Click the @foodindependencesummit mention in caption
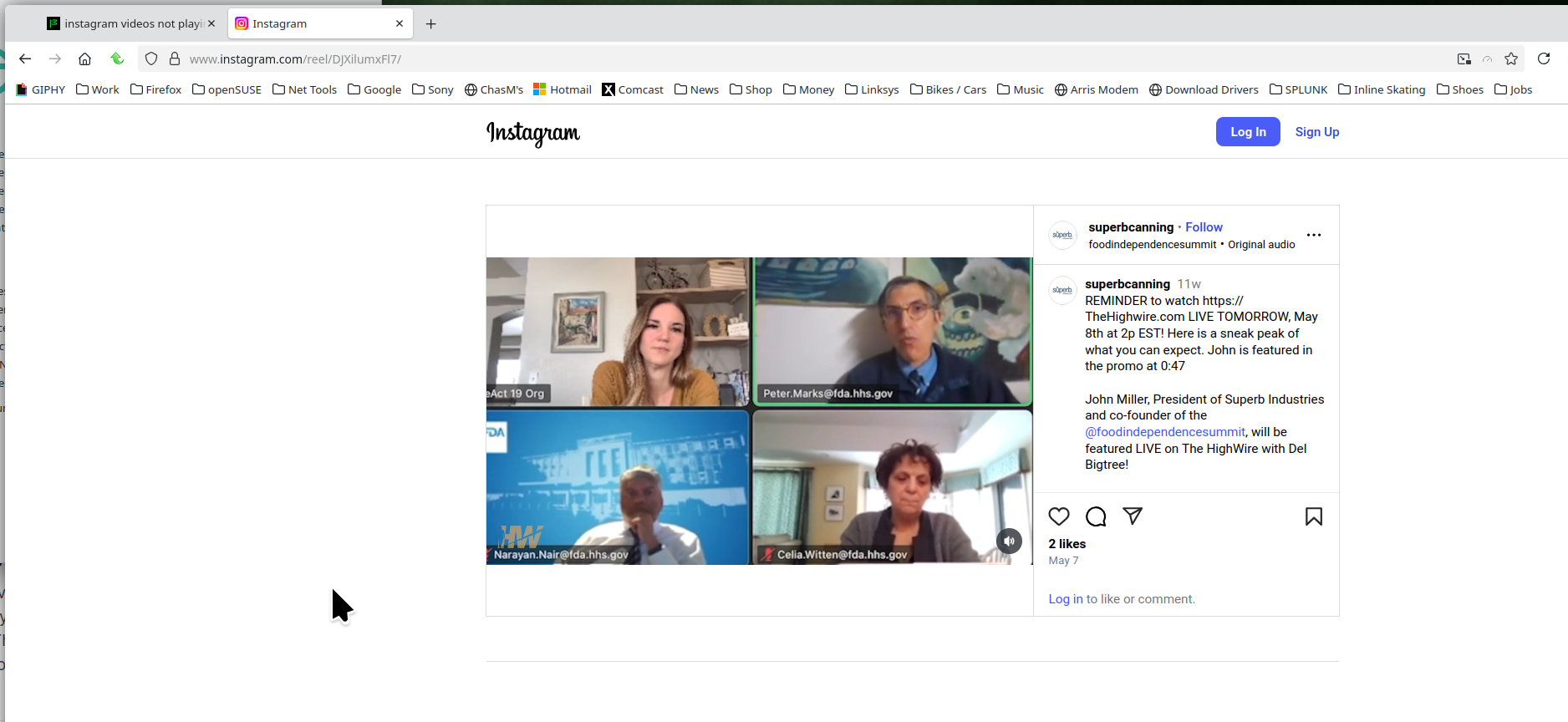Image resolution: width=1568 pixels, height=722 pixels. click(x=1165, y=432)
